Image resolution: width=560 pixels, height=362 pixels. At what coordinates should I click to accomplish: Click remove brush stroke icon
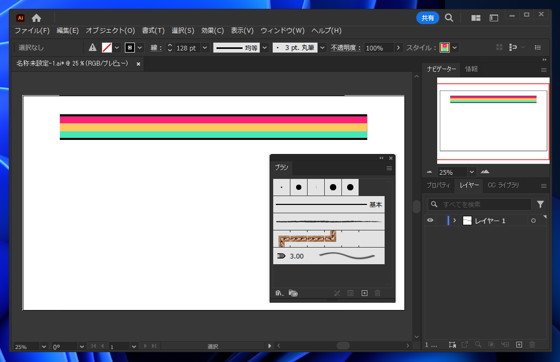point(337,293)
